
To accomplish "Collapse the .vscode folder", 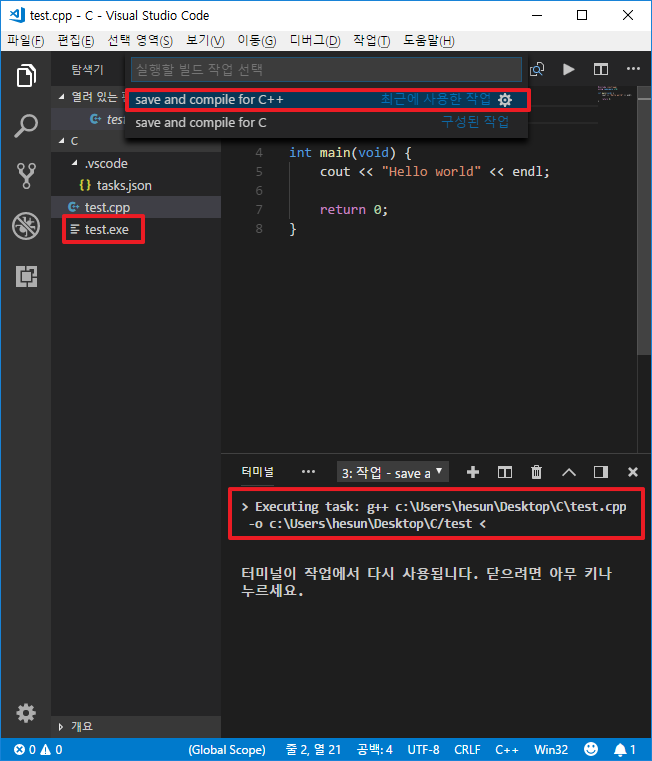I will [x=74, y=163].
